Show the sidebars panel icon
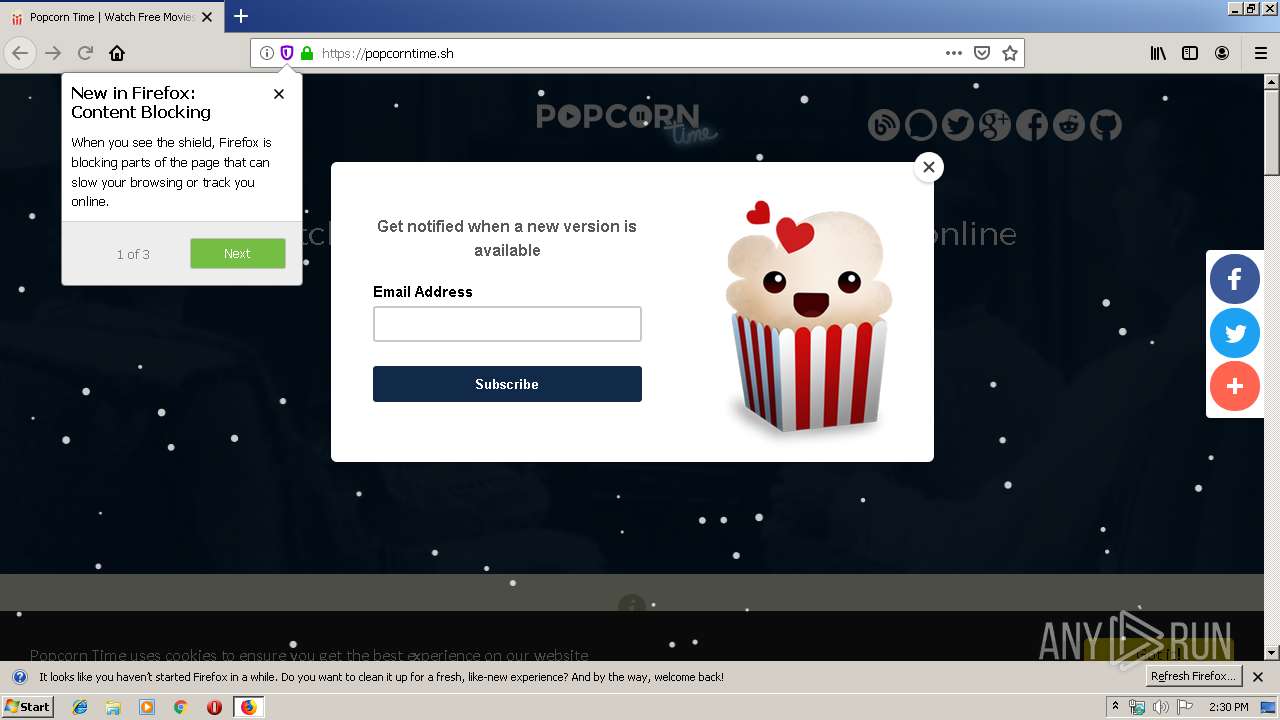 (x=1190, y=53)
